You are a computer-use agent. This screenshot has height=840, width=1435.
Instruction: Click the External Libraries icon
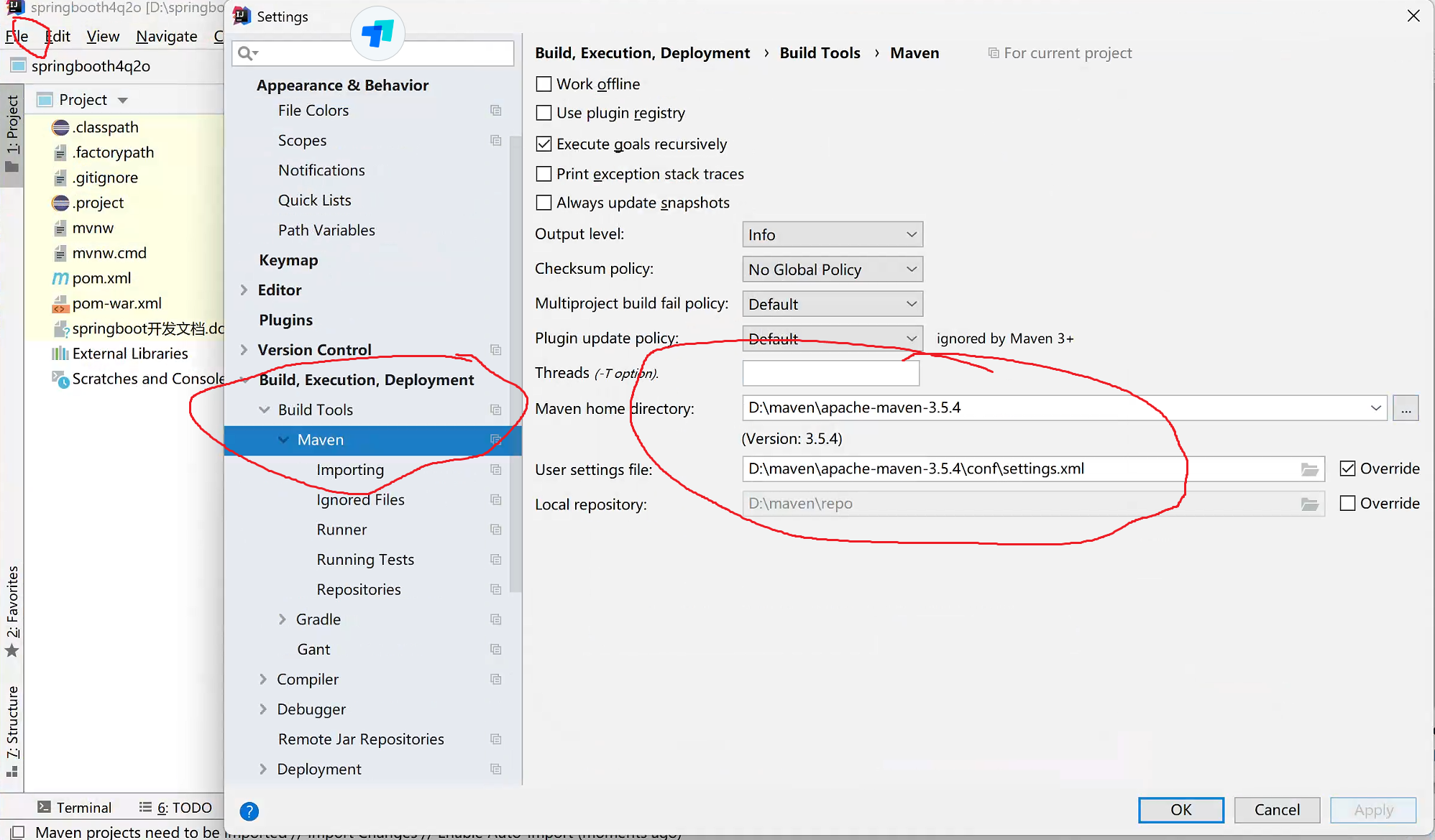(60, 354)
